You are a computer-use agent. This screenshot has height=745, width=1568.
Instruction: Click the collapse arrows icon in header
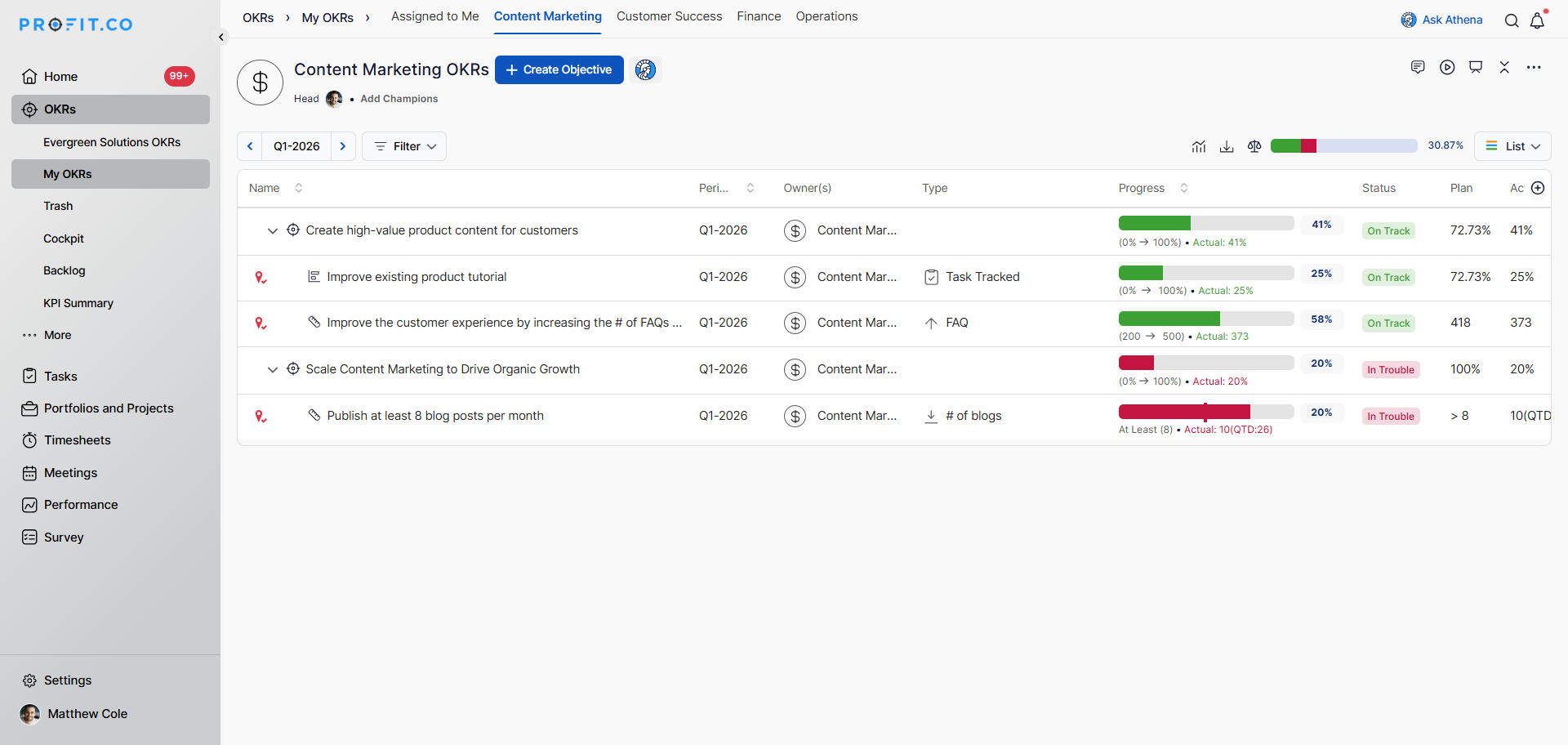[x=1504, y=67]
